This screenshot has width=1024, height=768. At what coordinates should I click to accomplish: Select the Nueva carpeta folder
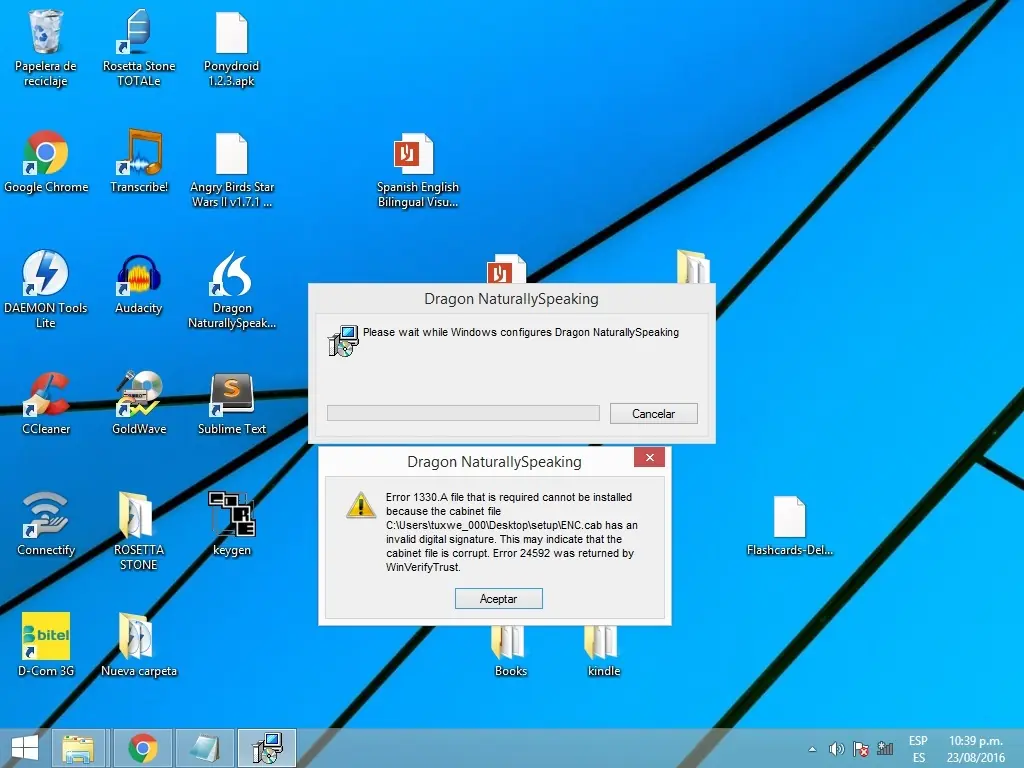click(138, 647)
